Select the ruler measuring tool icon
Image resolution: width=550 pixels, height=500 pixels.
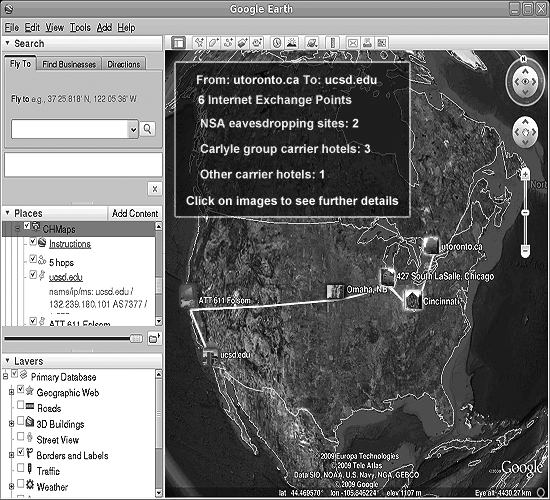tap(333, 43)
